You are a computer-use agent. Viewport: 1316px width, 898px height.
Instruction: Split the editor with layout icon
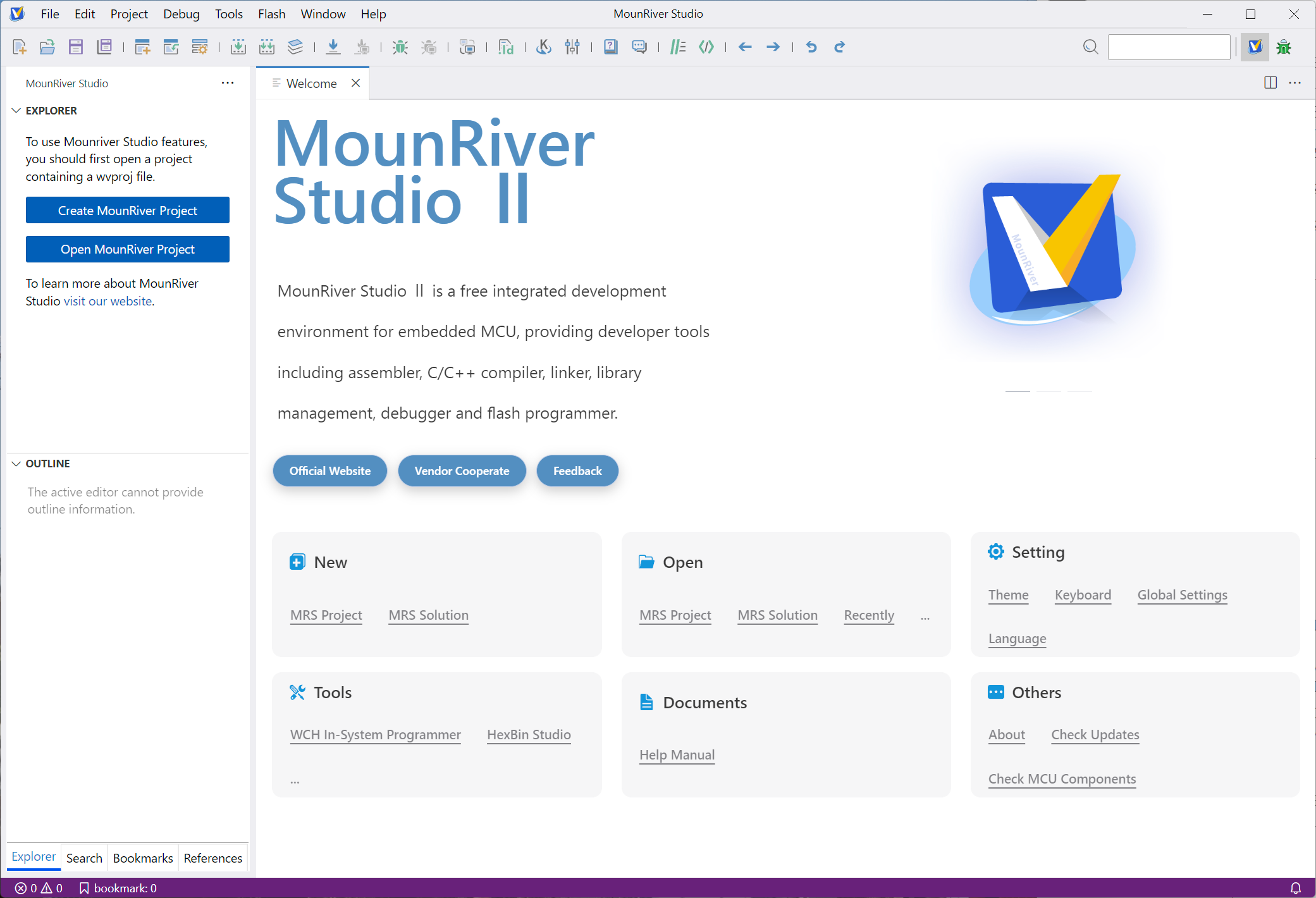point(1270,83)
